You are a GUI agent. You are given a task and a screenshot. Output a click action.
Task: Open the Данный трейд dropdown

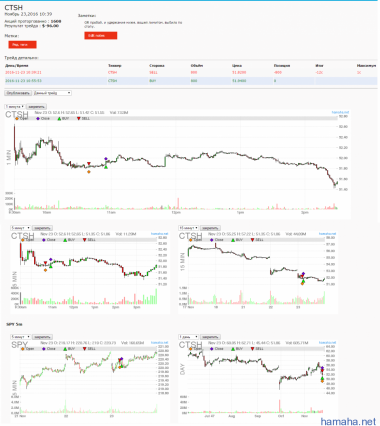[52, 93]
